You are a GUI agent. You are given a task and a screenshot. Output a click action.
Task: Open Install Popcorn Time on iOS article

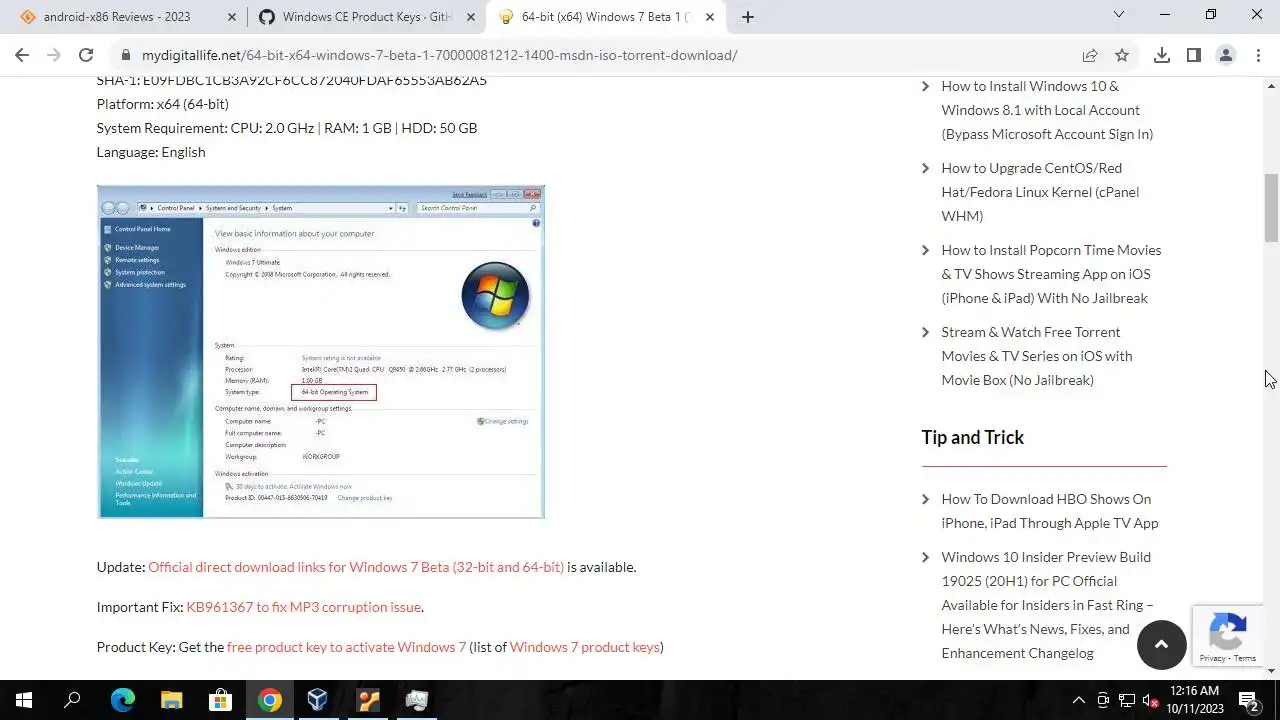pos(1051,274)
